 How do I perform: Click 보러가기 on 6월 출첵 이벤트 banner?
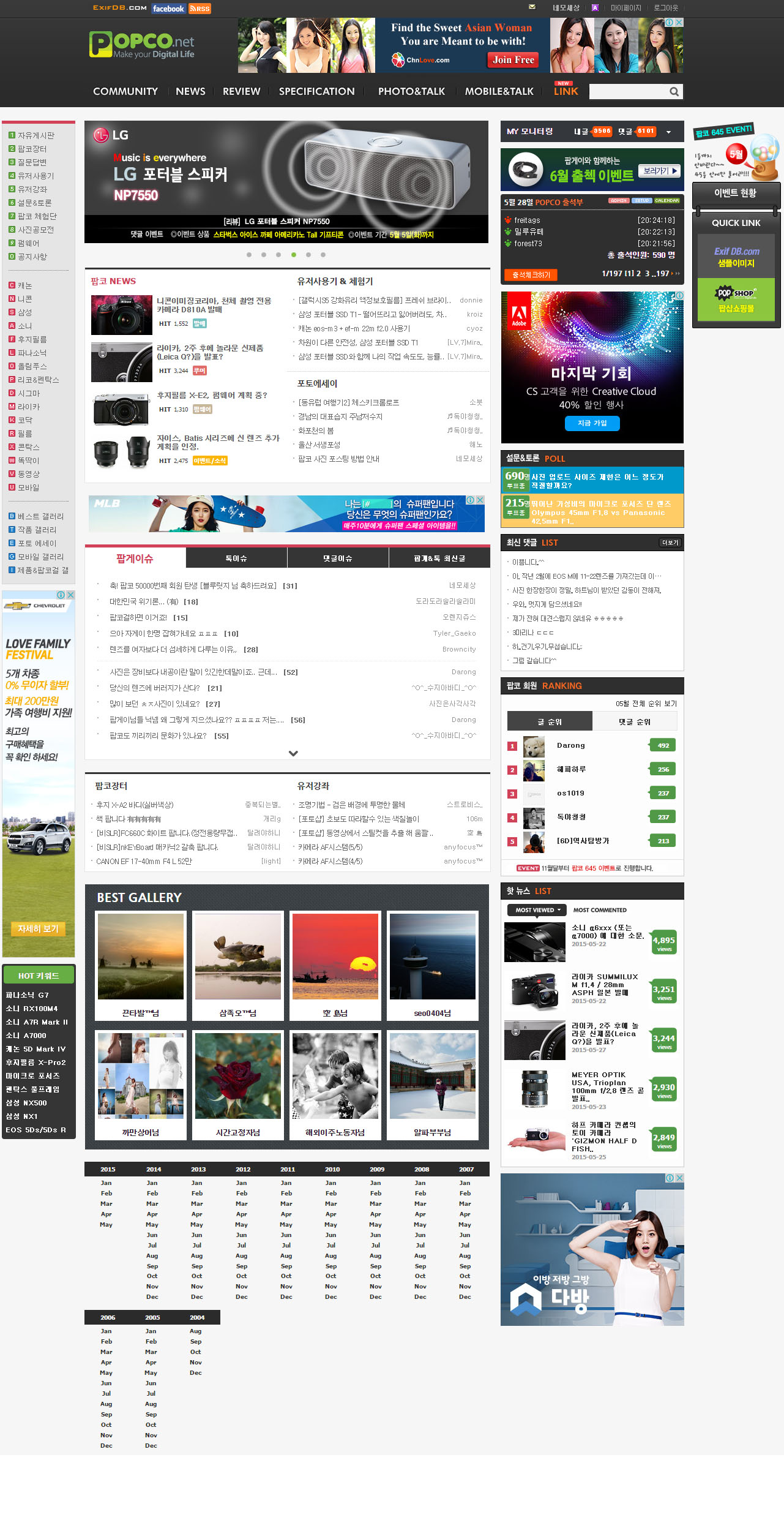click(x=660, y=171)
